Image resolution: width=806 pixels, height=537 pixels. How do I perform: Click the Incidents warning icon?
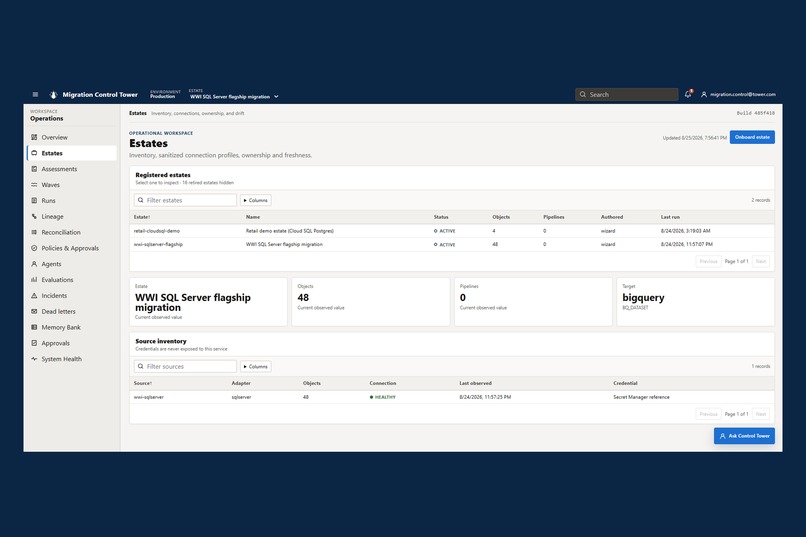click(x=34, y=295)
